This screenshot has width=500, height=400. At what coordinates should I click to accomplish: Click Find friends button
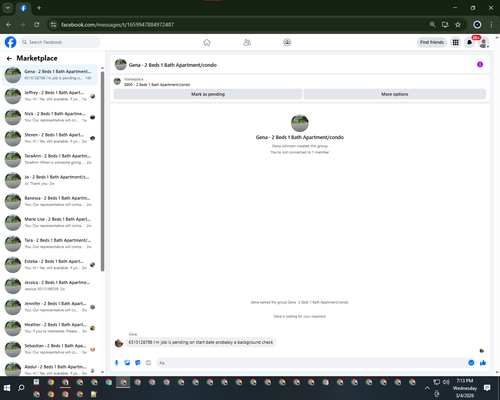point(432,42)
